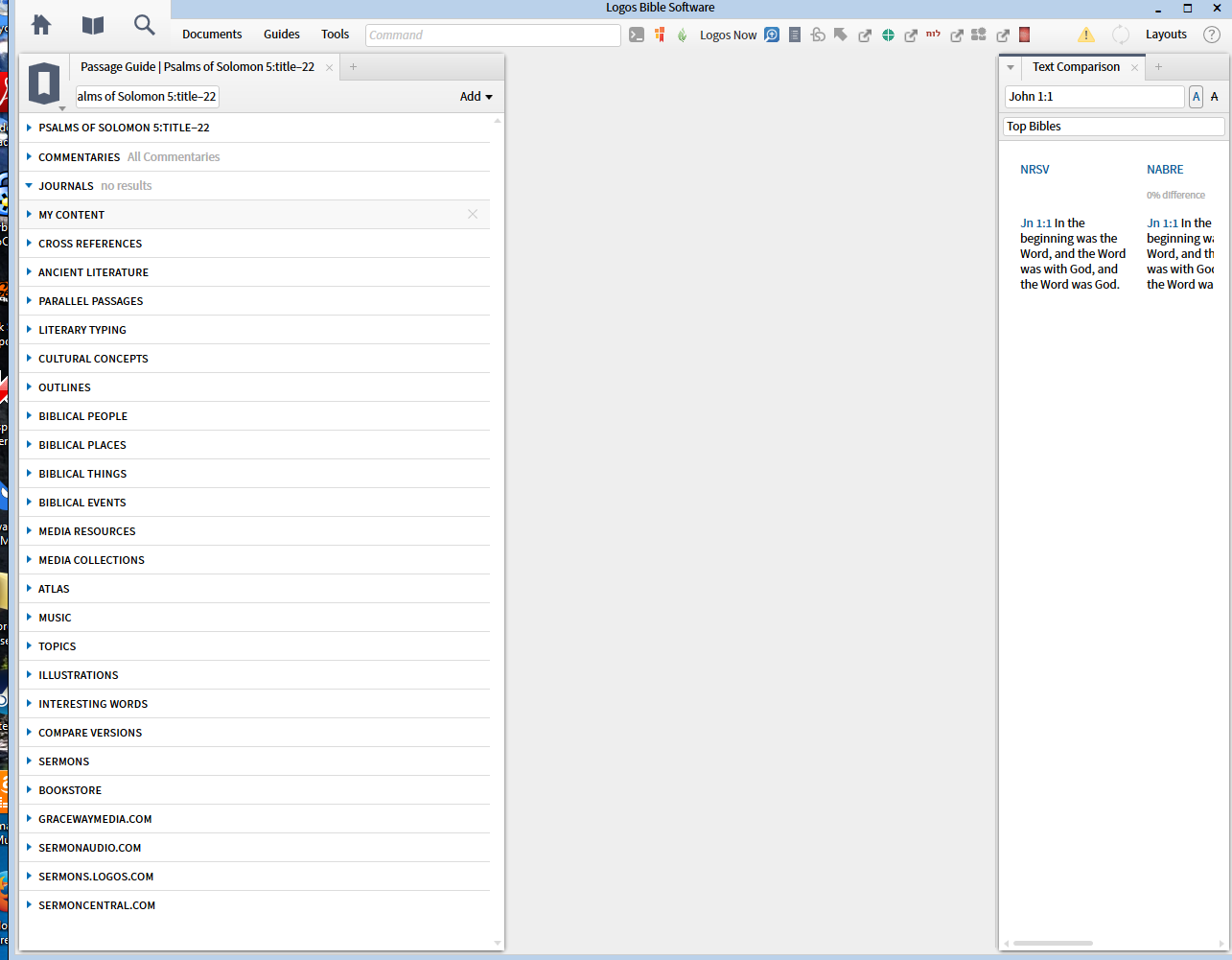The height and width of the screenshot is (960, 1232).
Task: Click the gray document page shortcut icon
Action: coord(795,35)
